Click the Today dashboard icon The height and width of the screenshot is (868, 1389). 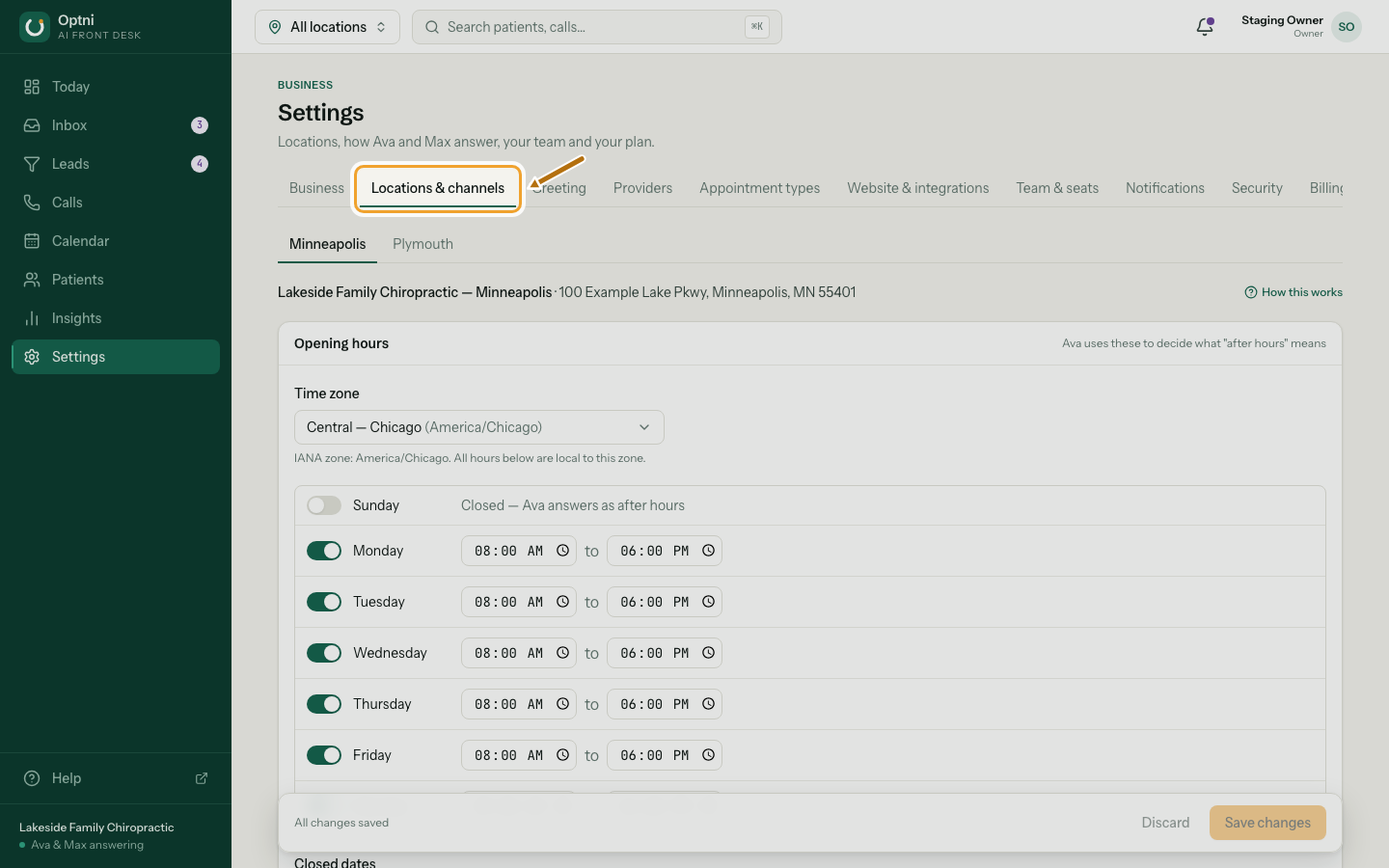point(32,87)
